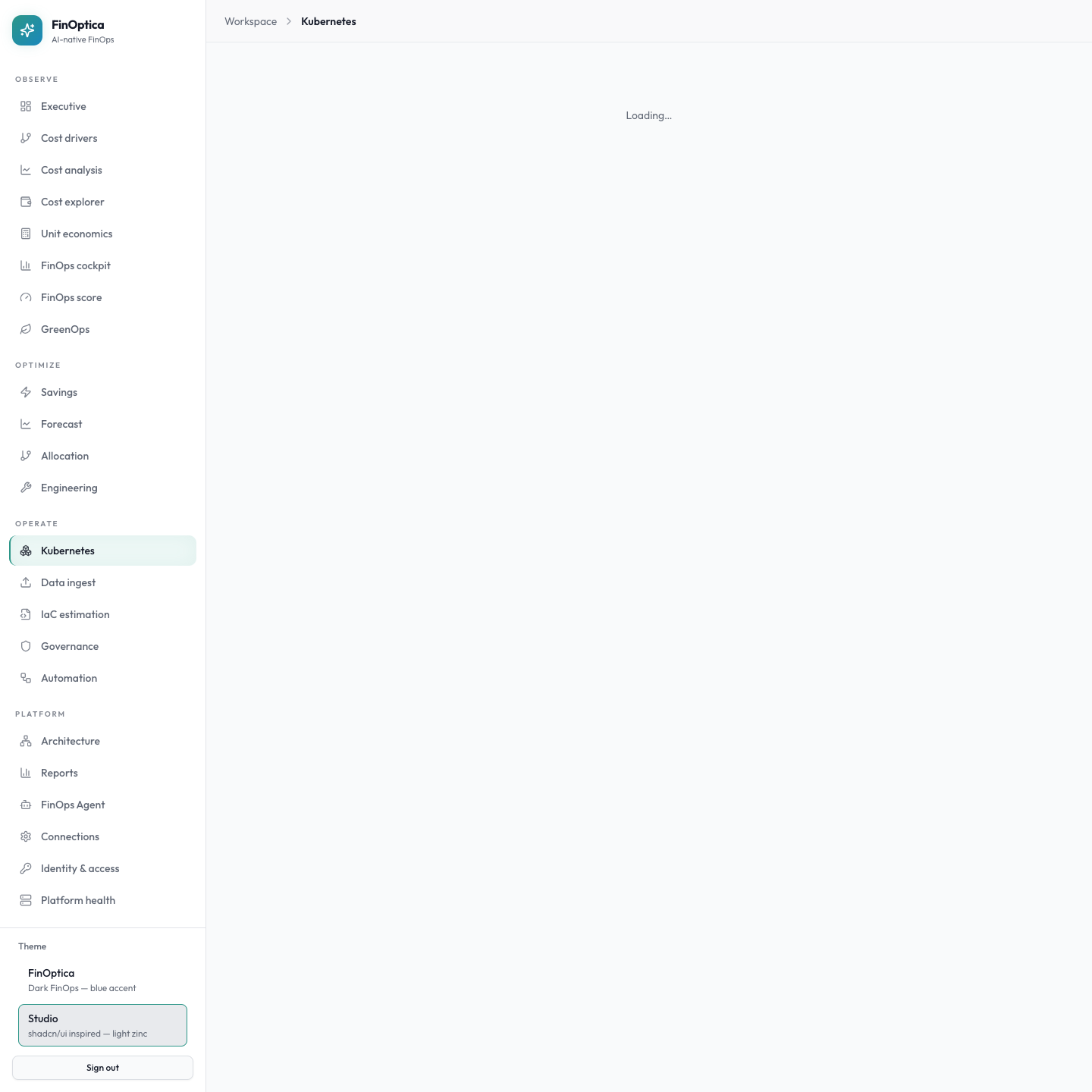Select the Studio light zinc theme

pos(102,1025)
